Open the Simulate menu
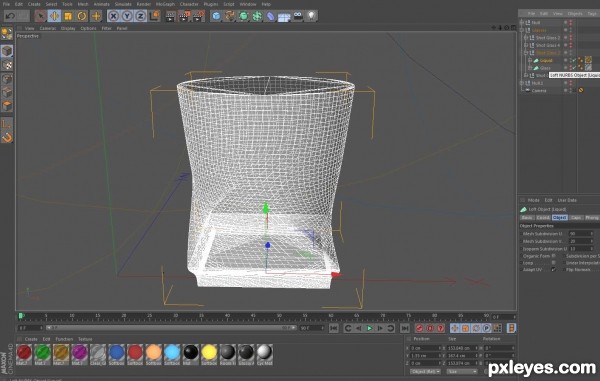 (x=123, y=4)
